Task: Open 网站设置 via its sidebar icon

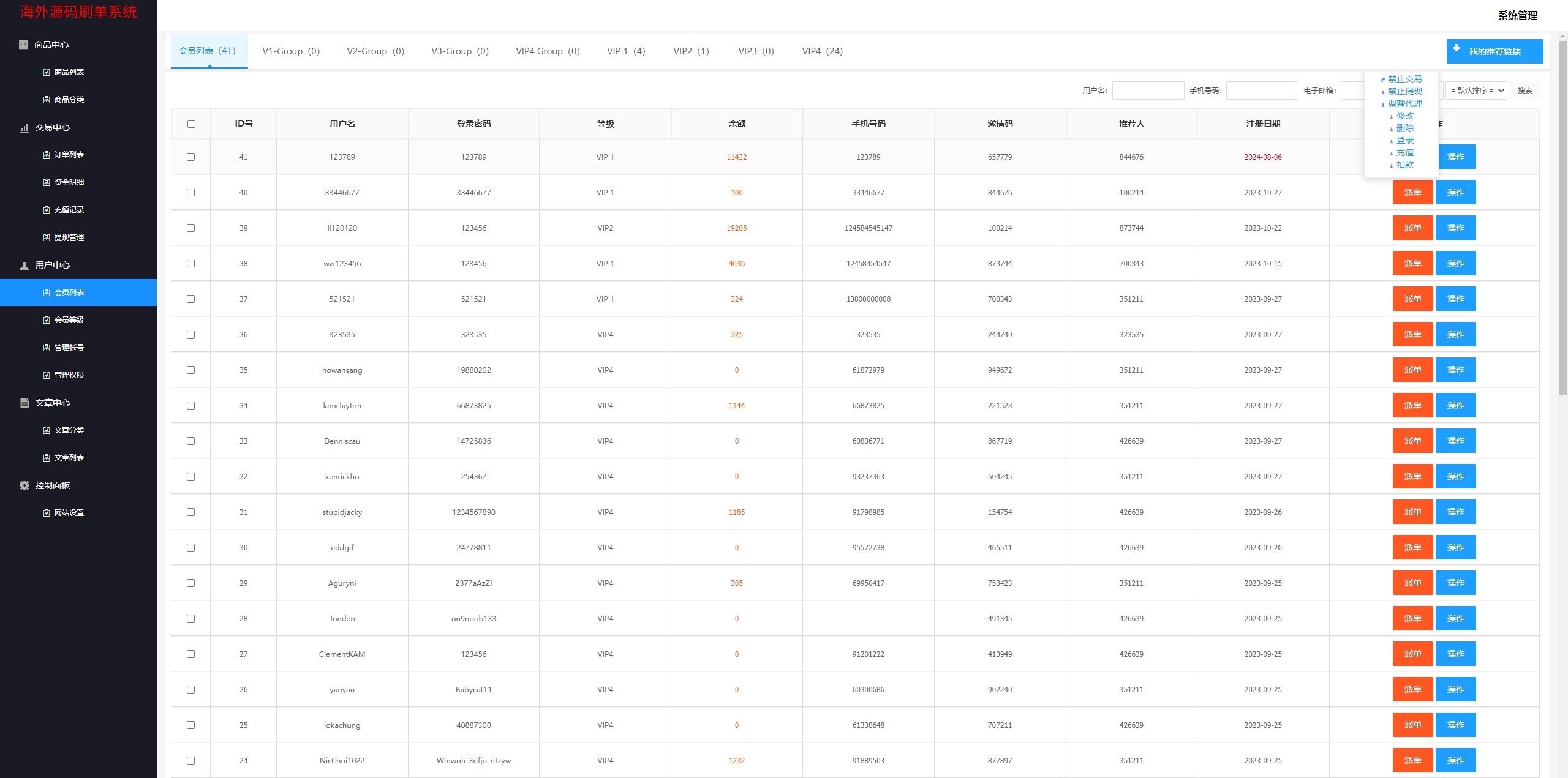Action: tap(47, 513)
